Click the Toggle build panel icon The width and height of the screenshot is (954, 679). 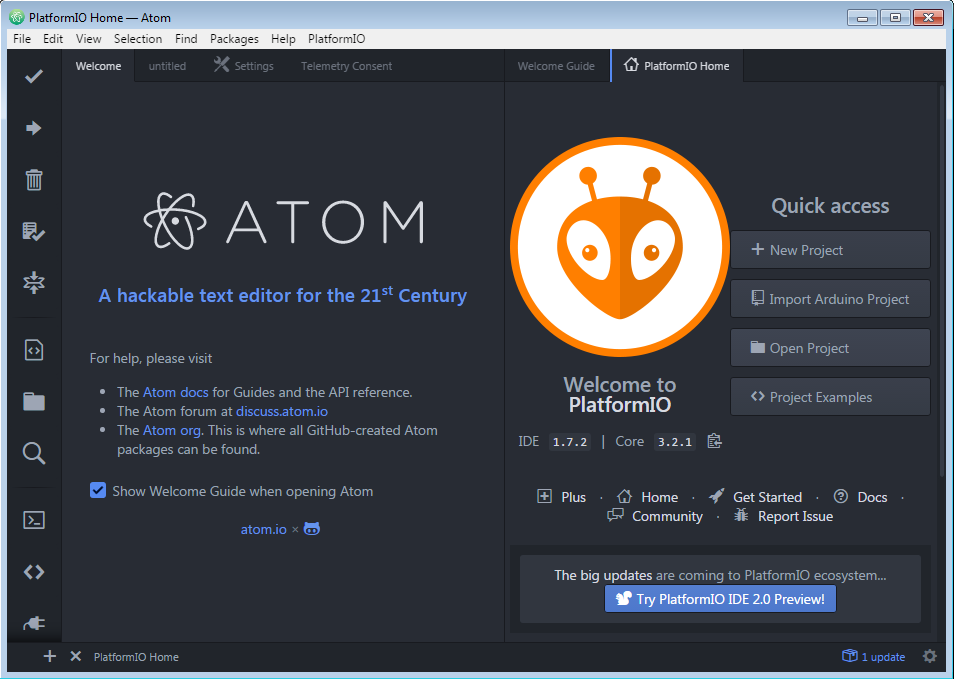point(33,282)
